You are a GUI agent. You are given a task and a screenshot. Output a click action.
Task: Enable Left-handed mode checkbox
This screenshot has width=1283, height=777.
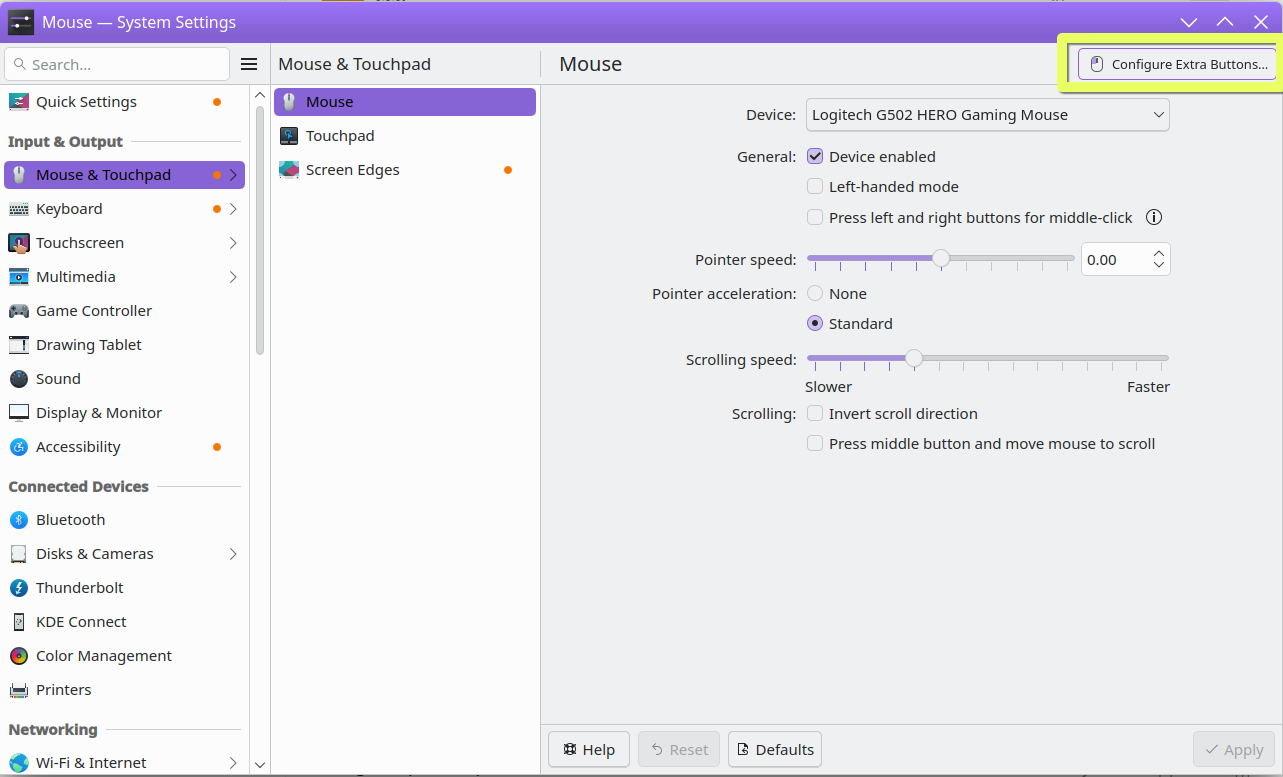(815, 186)
